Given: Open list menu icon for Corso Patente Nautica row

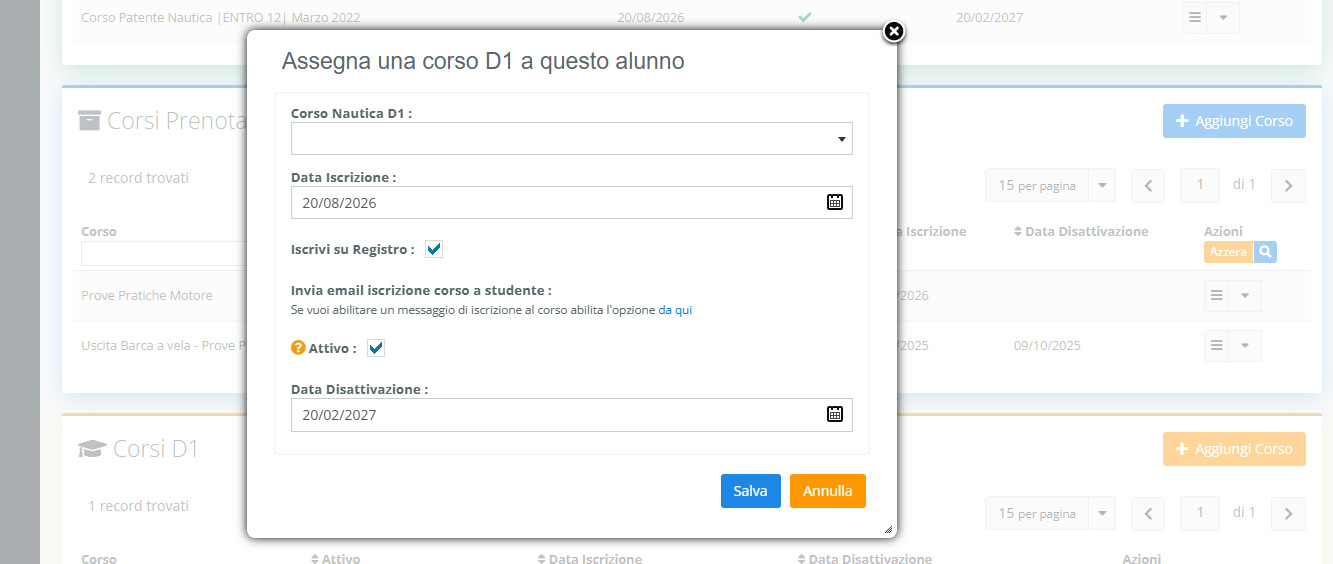Looking at the screenshot, I should click(1195, 17).
